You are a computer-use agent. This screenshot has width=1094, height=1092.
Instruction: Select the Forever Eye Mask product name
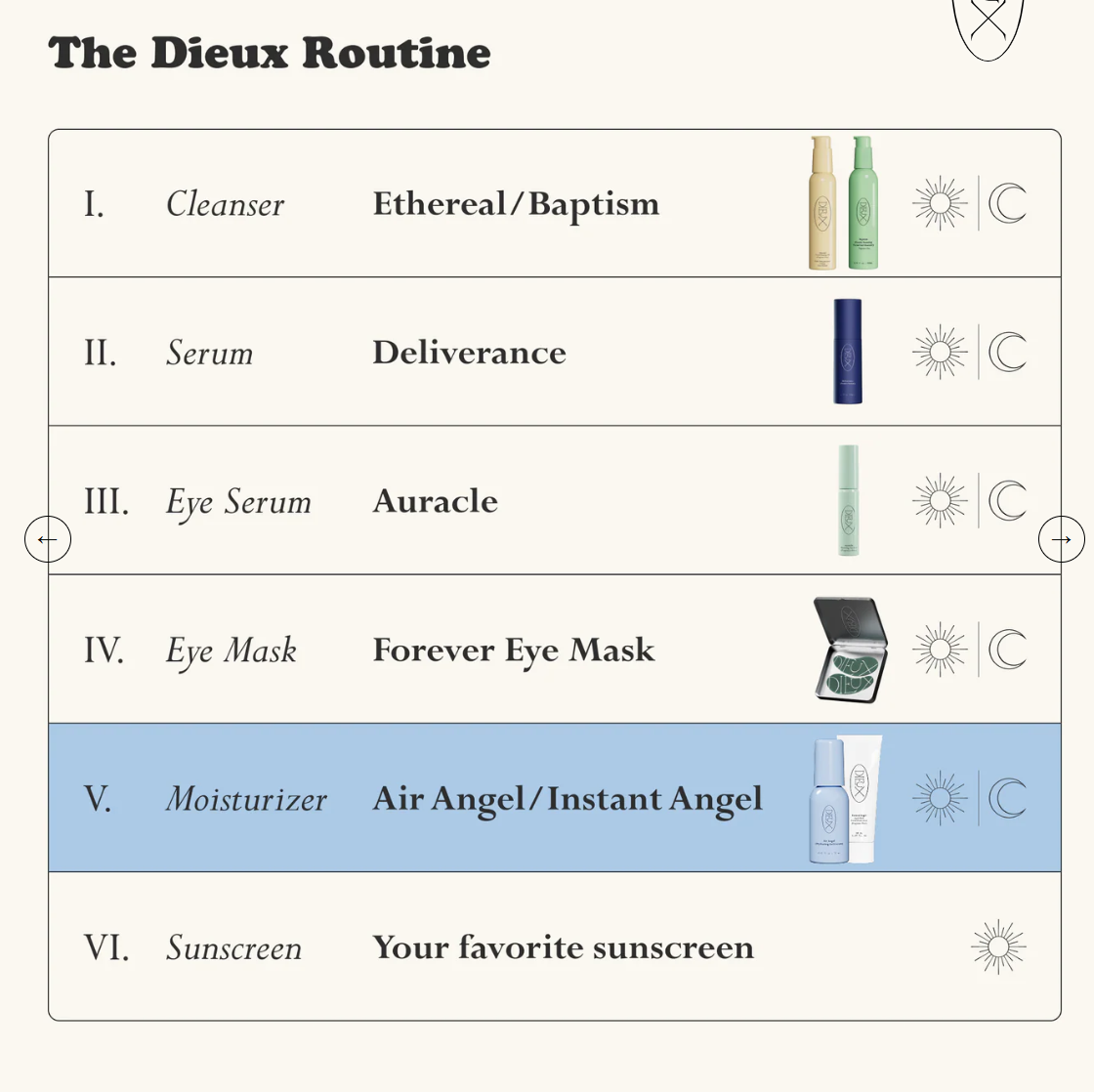[514, 651]
